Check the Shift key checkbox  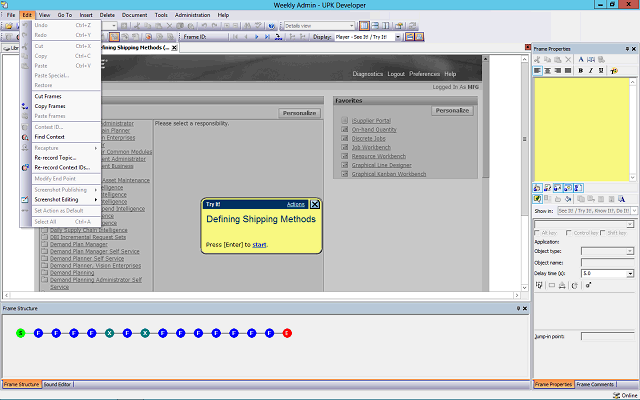coord(602,233)
